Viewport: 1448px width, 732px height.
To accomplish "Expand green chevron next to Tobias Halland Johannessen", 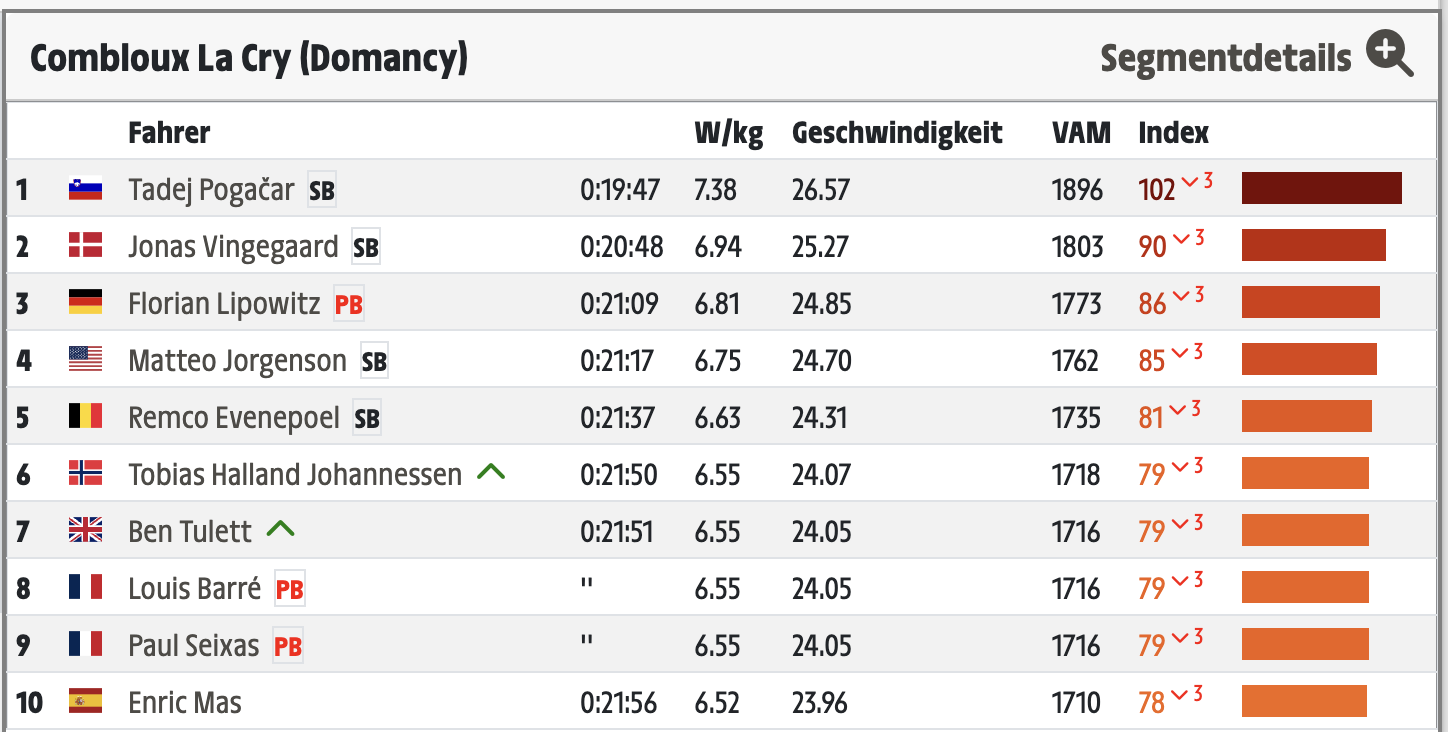I will 491,472.
